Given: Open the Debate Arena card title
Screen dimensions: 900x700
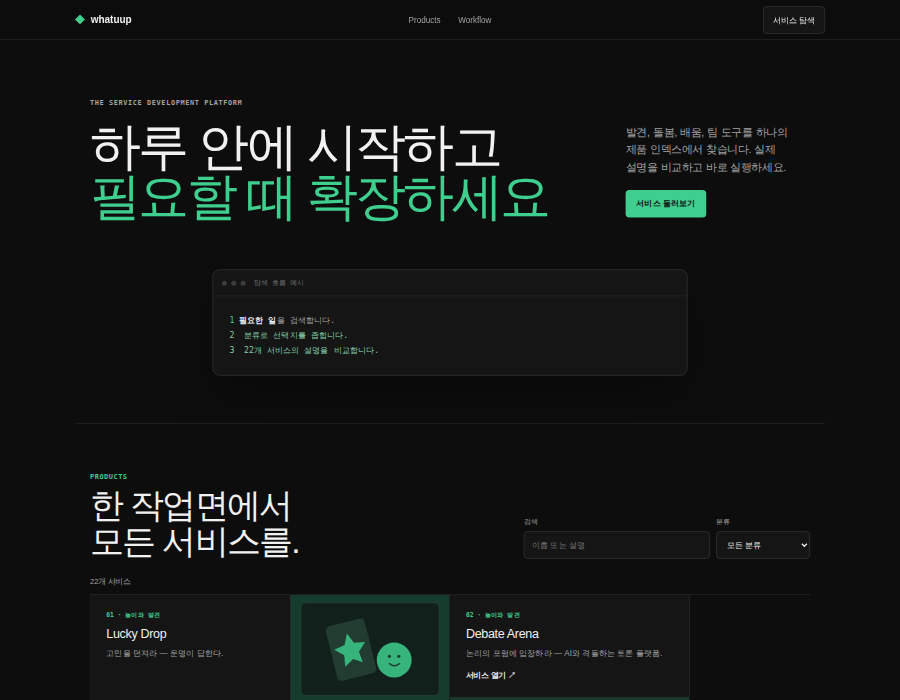Looking at the screenshot, I should 502,634.
